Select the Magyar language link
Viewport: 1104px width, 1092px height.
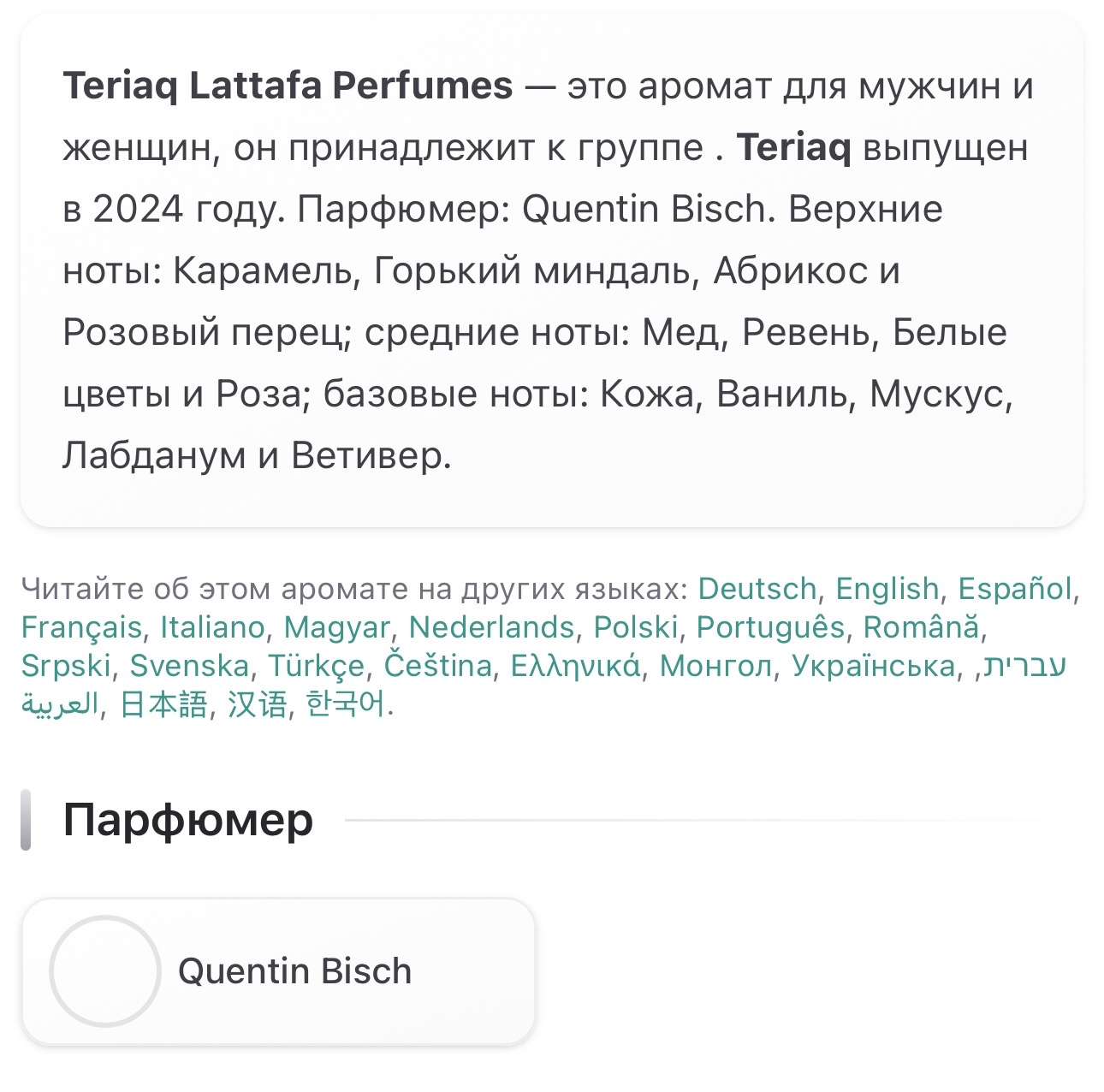coord(337,627)
